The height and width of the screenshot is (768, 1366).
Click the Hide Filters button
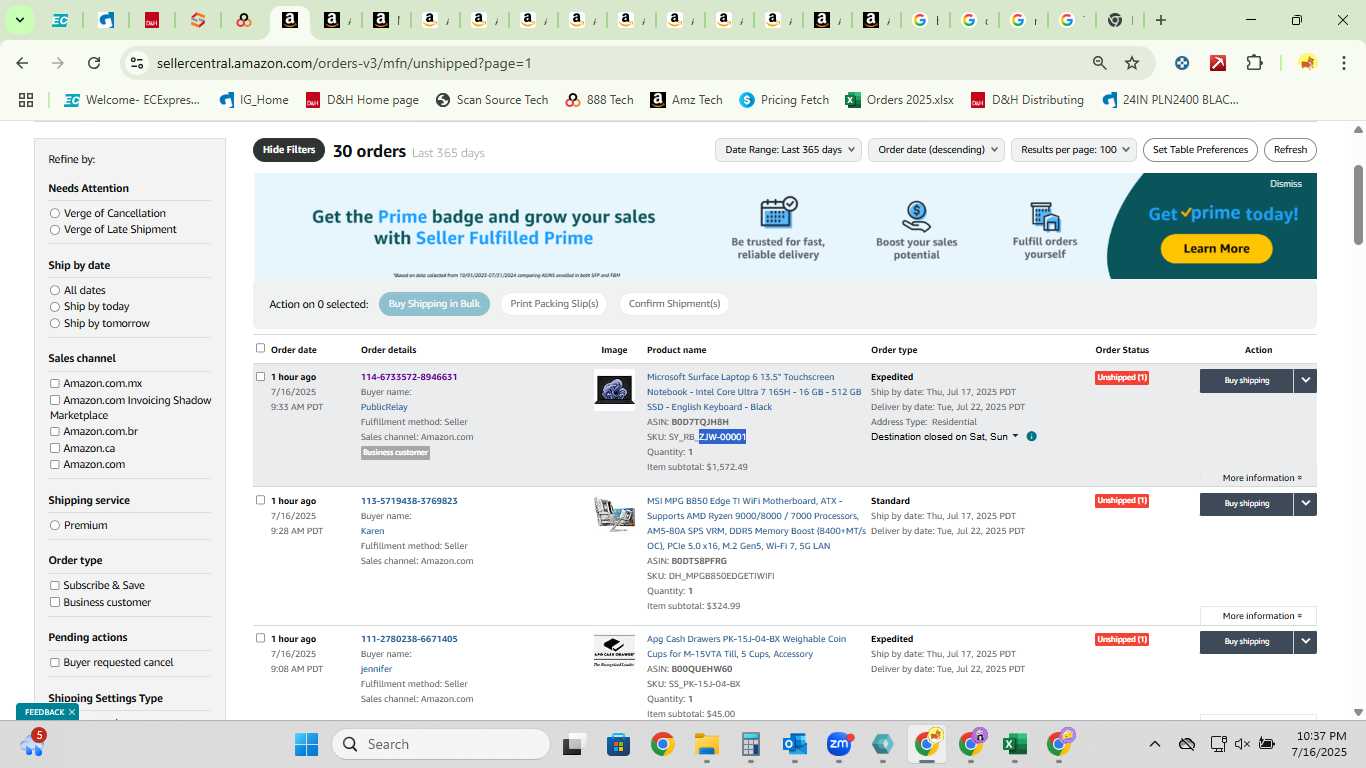click(289, 150)
